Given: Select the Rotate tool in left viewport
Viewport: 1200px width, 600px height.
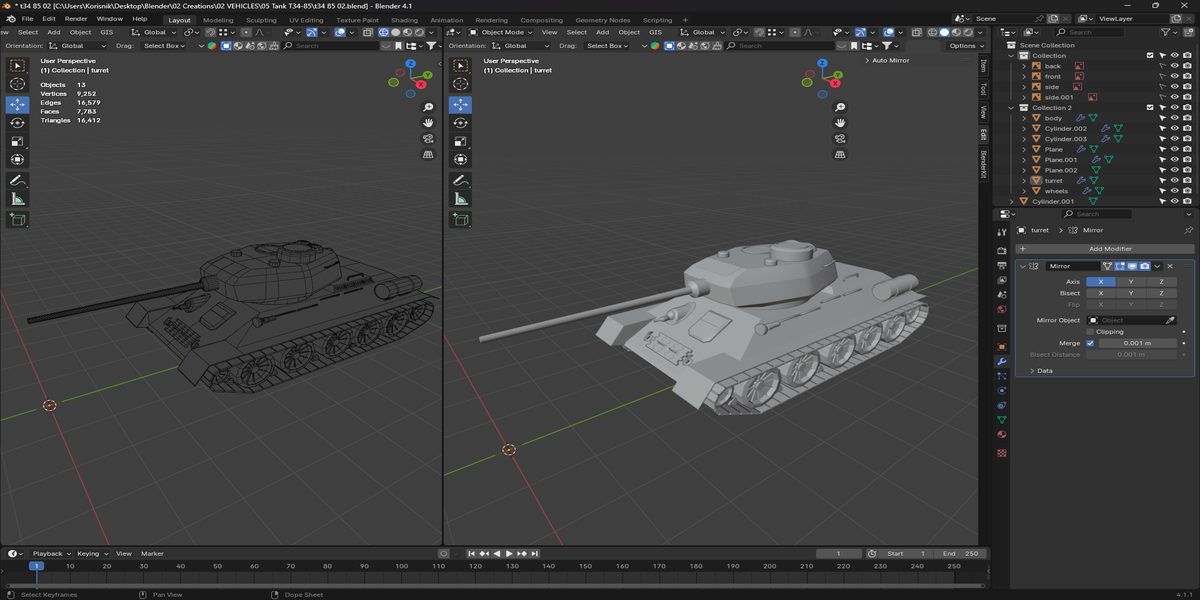Looking at the screenshot, I should click(x=17, y=122).
